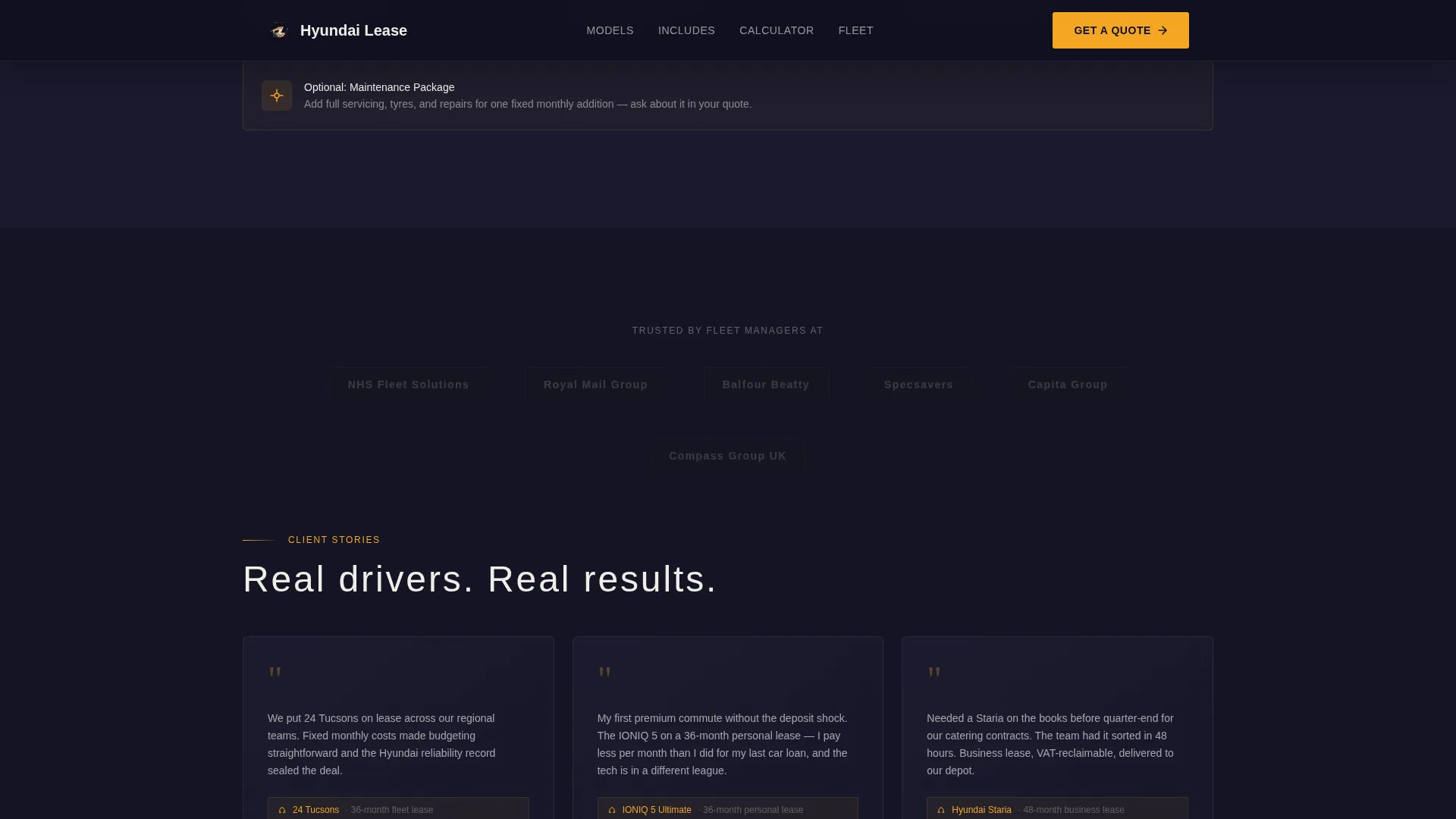Click the car icon beside 24 Tucsons
The height and width of the screenshot is (819, 1456).
click(282, 810)
